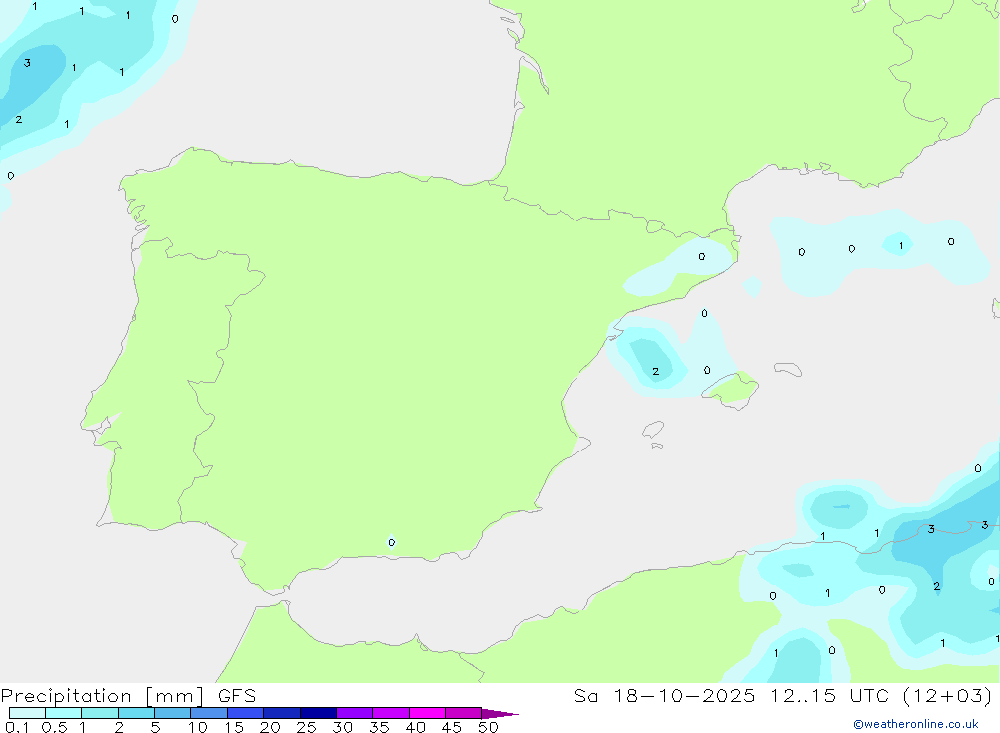The image size is (1000, 733).
Task: Click the '20' legend scale label
Action: 270,727
